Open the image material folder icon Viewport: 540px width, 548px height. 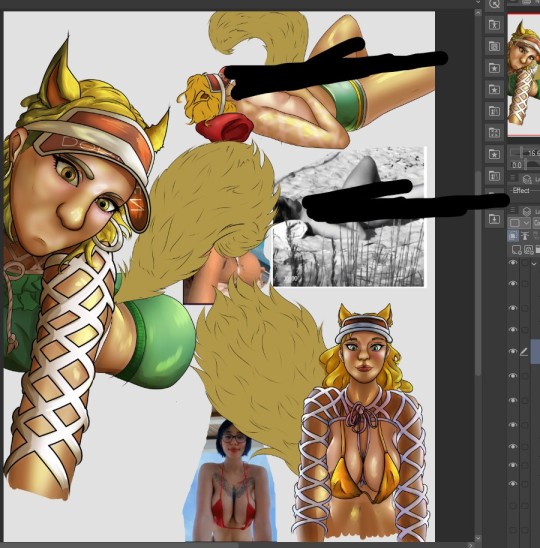[494, 46]
